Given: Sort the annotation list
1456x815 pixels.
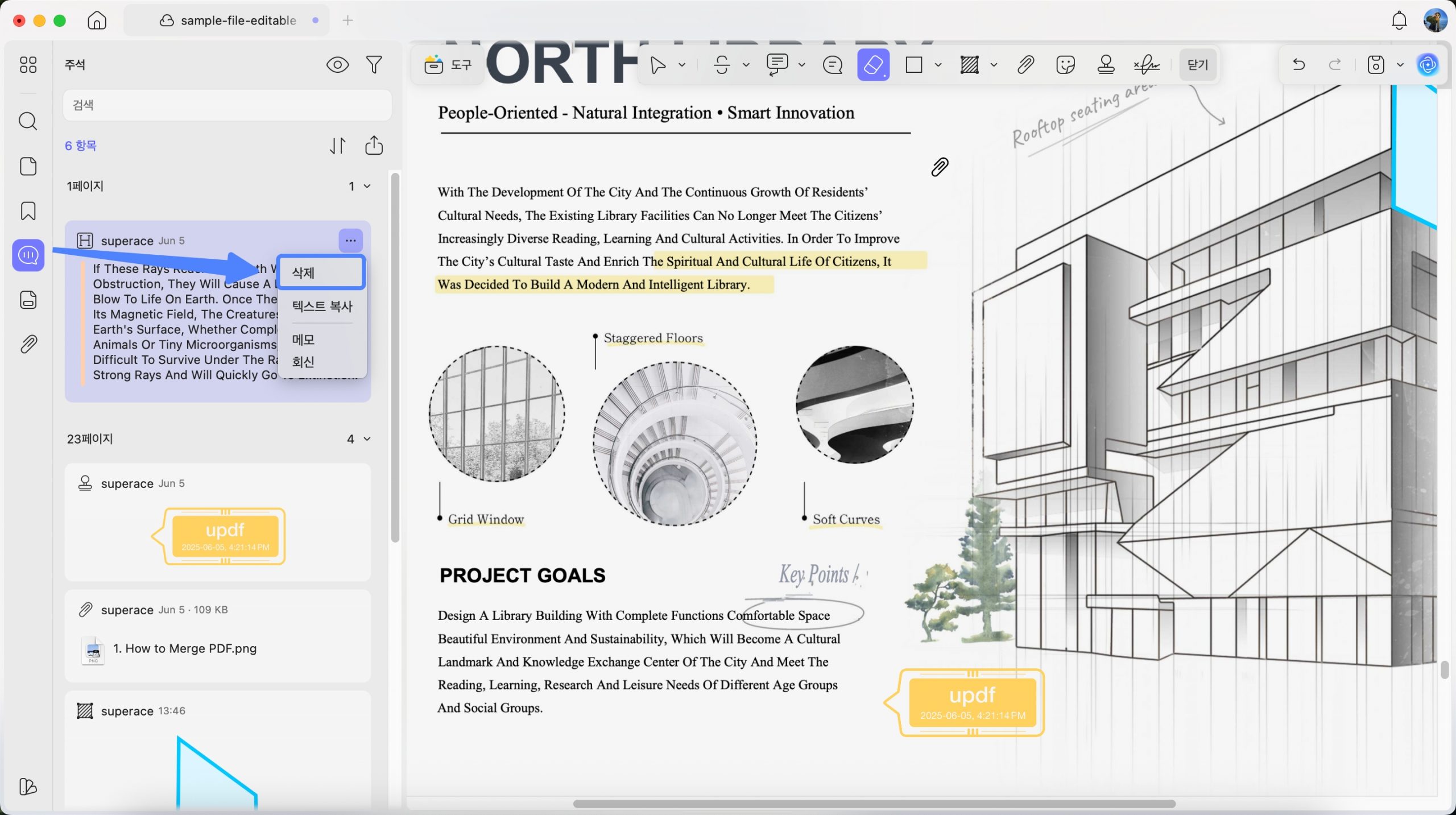Looking at the screenshot, I should coord(337,146).
